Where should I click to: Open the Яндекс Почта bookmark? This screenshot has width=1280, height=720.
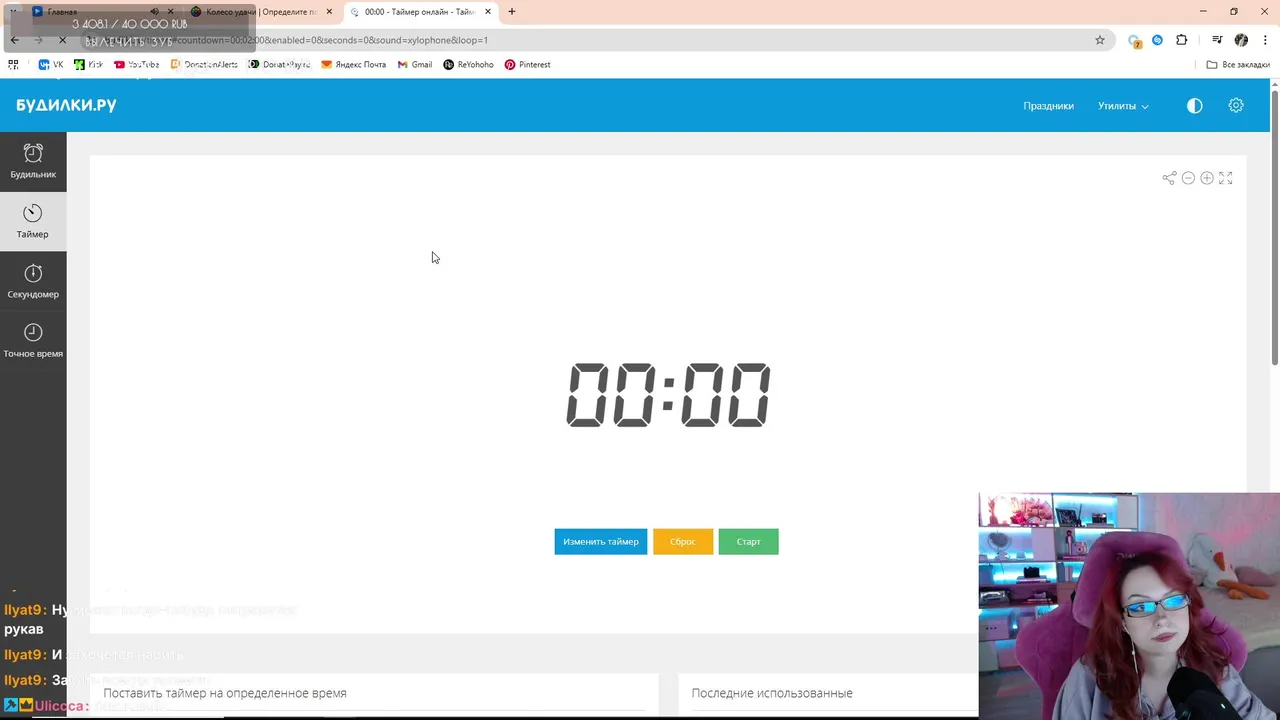click(x=353, y=65)
